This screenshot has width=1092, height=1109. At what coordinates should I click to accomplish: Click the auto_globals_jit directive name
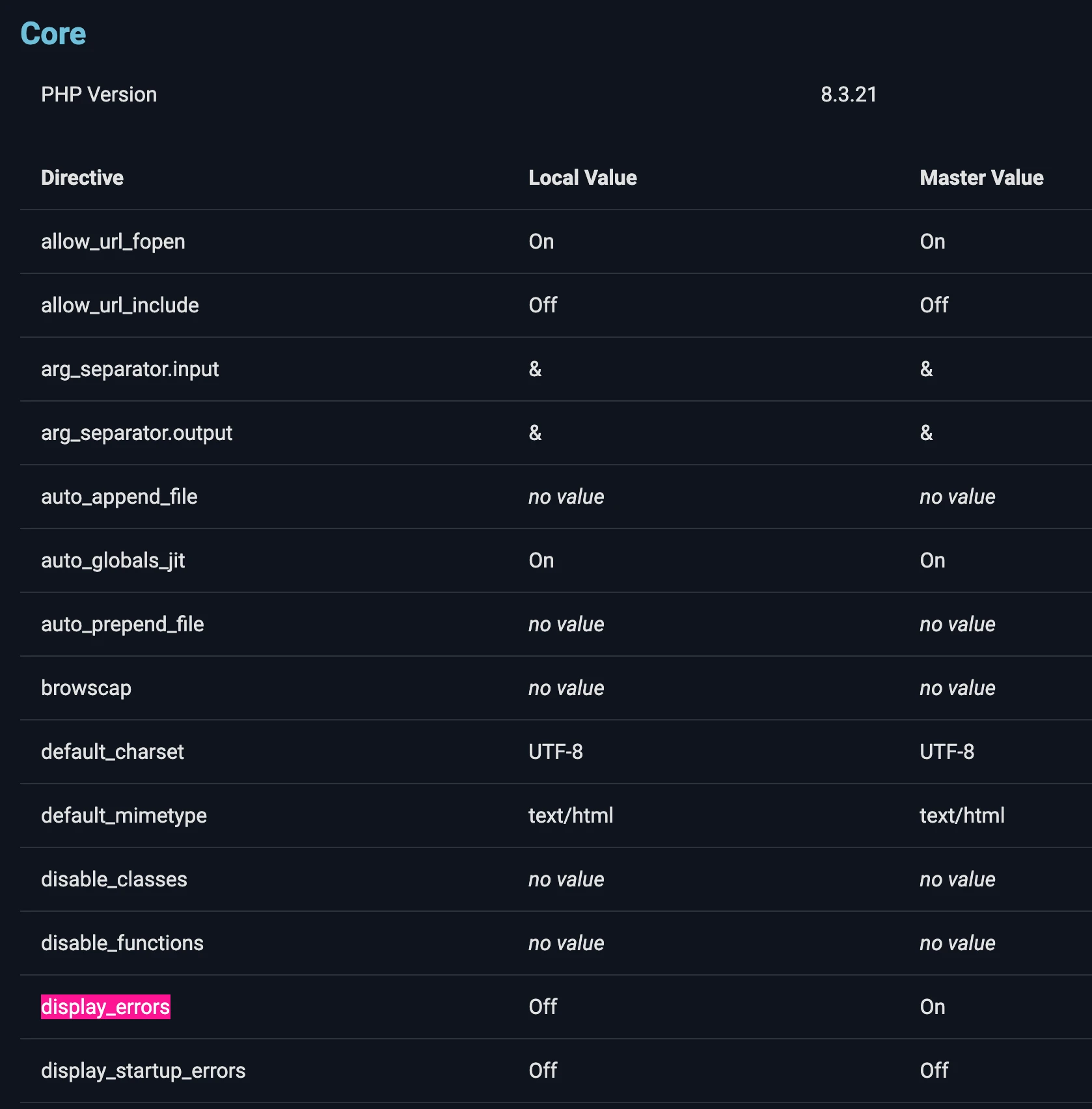[x=113, y=560]
